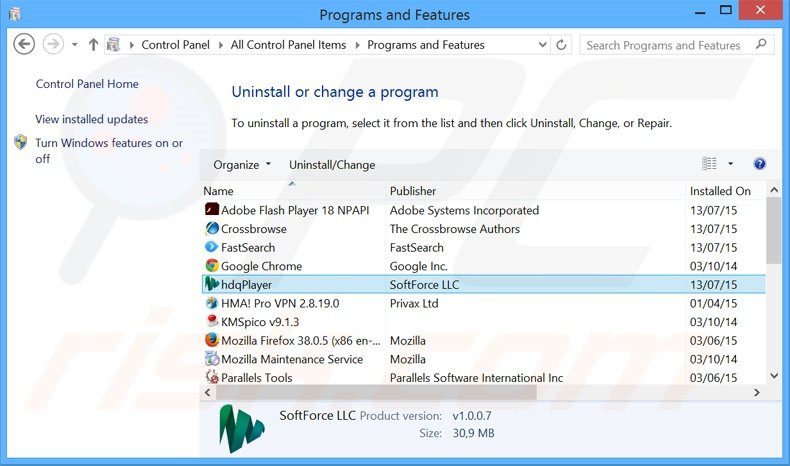Refresh the Programs and Features list
Viewport: 790px width, 466px height.
tap(561, 45)
